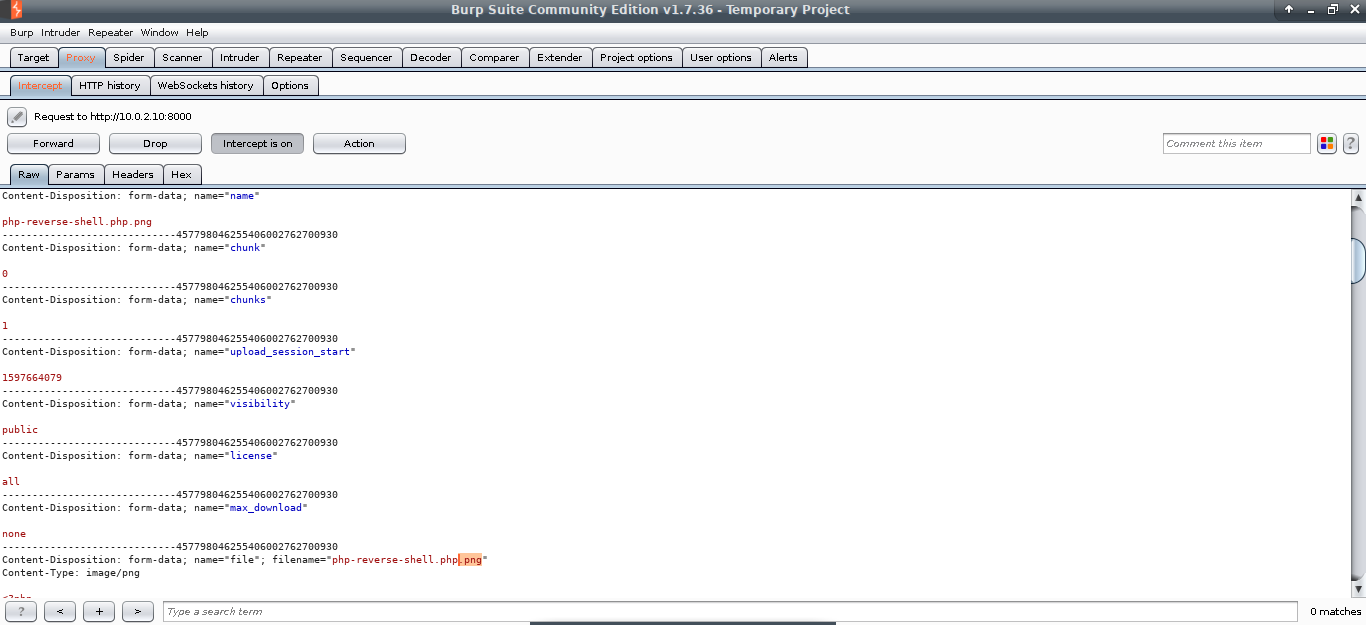Open the highlight color picker icon
The width and height of the screenshot is (1366, 625).
click(1327, 144)
